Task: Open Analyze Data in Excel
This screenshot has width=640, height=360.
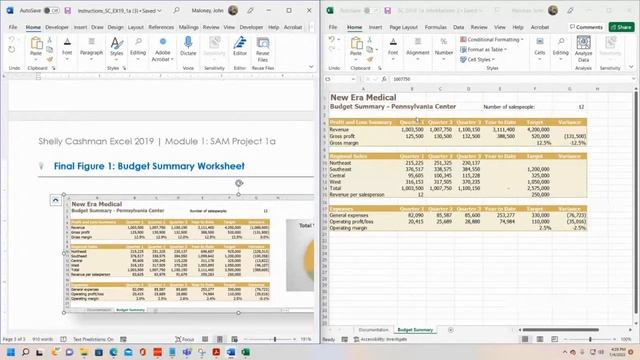Action: 583,49
